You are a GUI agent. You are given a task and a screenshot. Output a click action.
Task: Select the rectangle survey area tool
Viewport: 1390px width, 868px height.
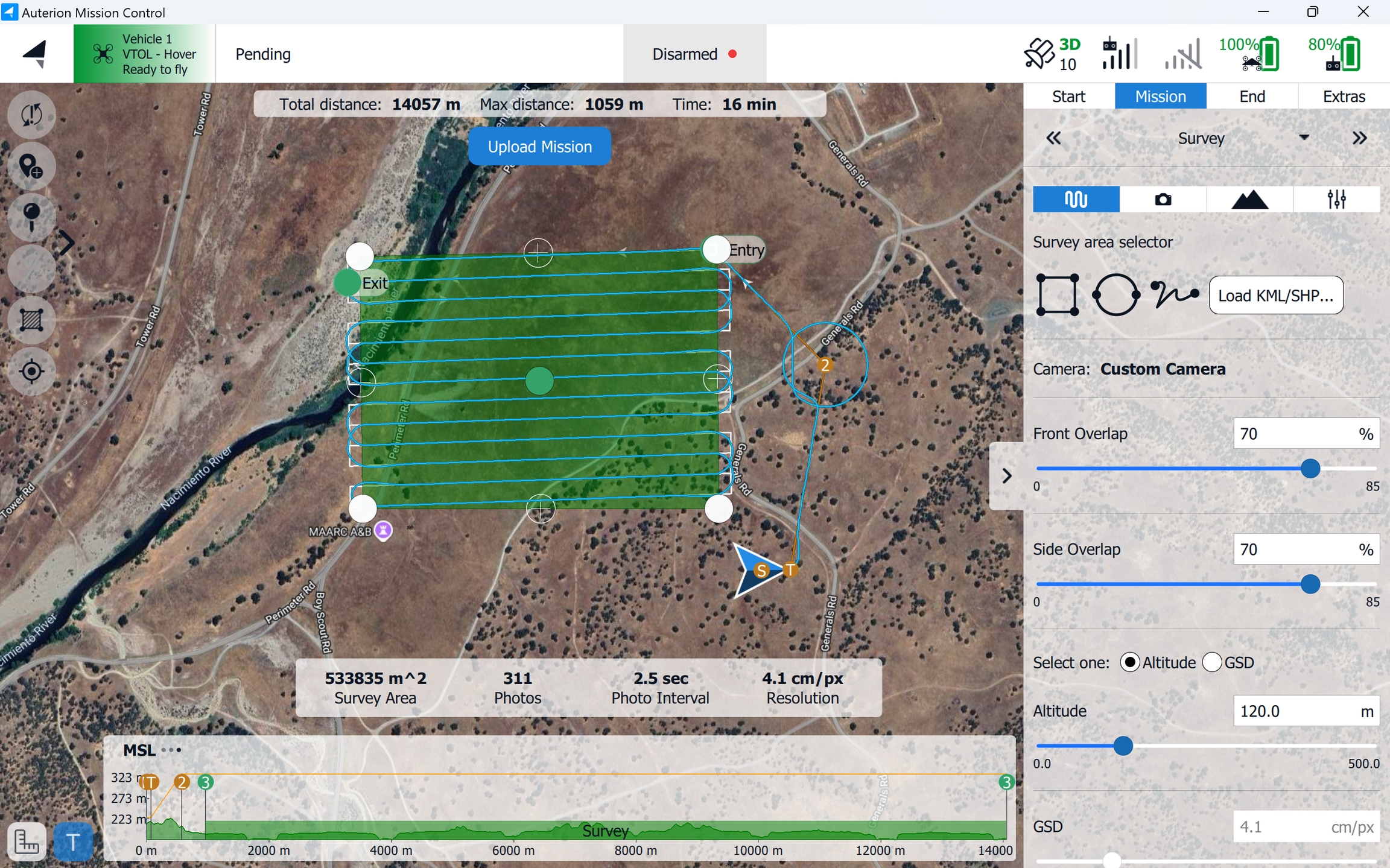click(1057, 295)
